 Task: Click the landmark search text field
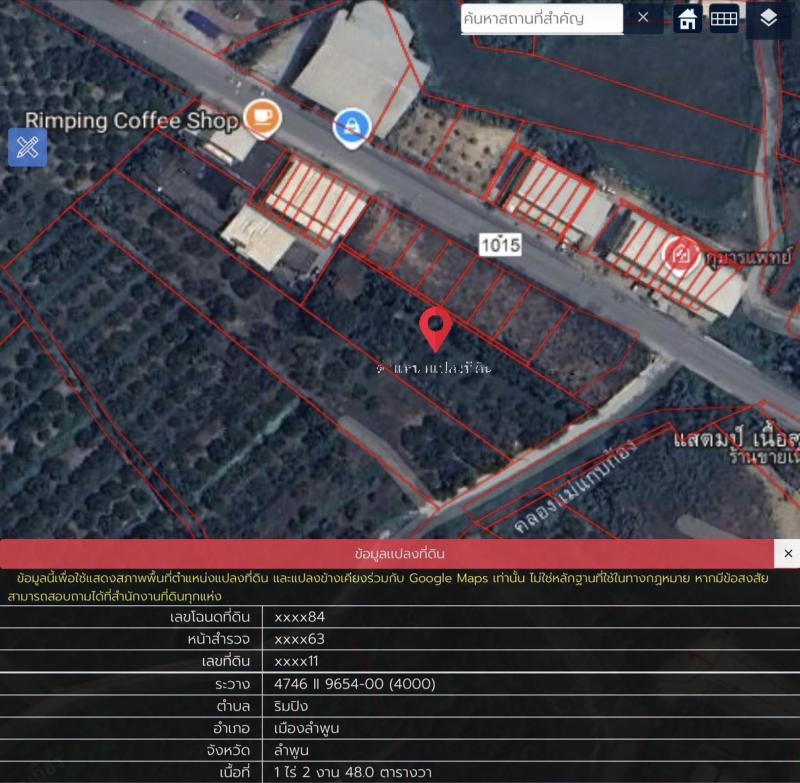[x=540, y=18]
